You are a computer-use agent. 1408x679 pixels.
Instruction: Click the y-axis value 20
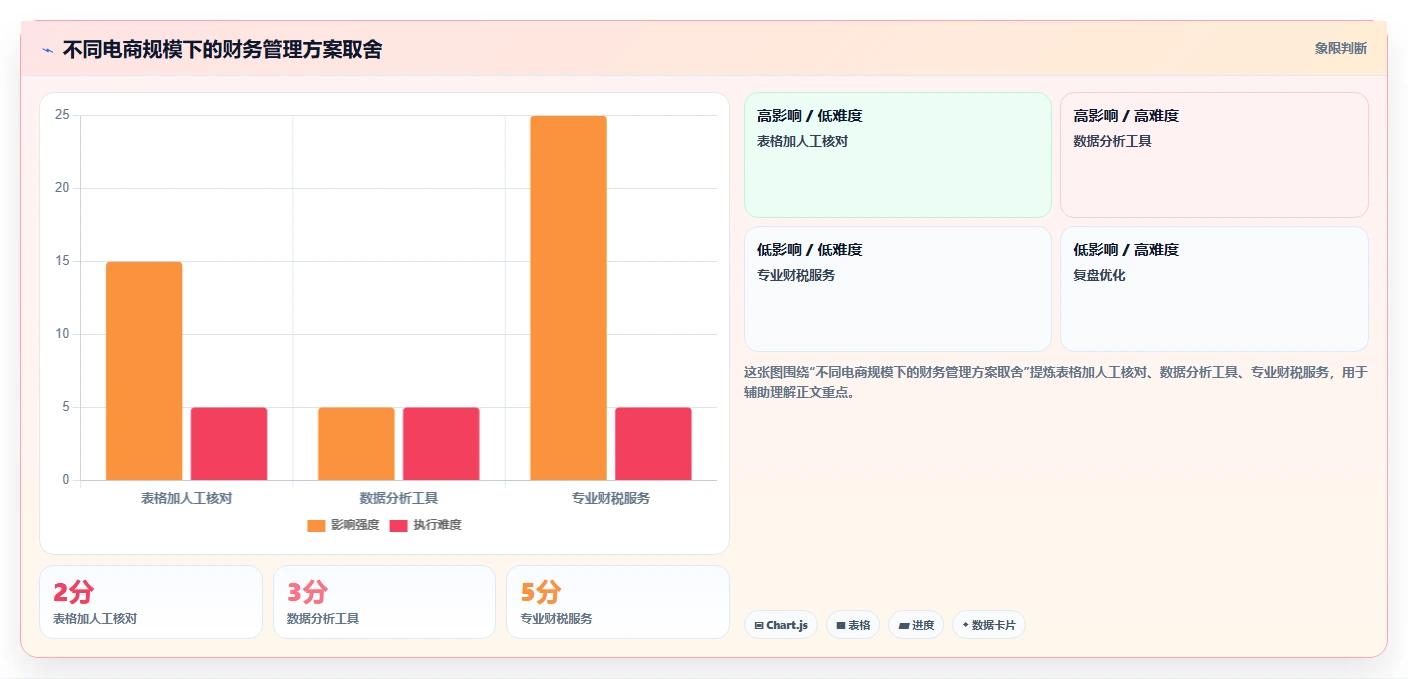pos(62,188)
